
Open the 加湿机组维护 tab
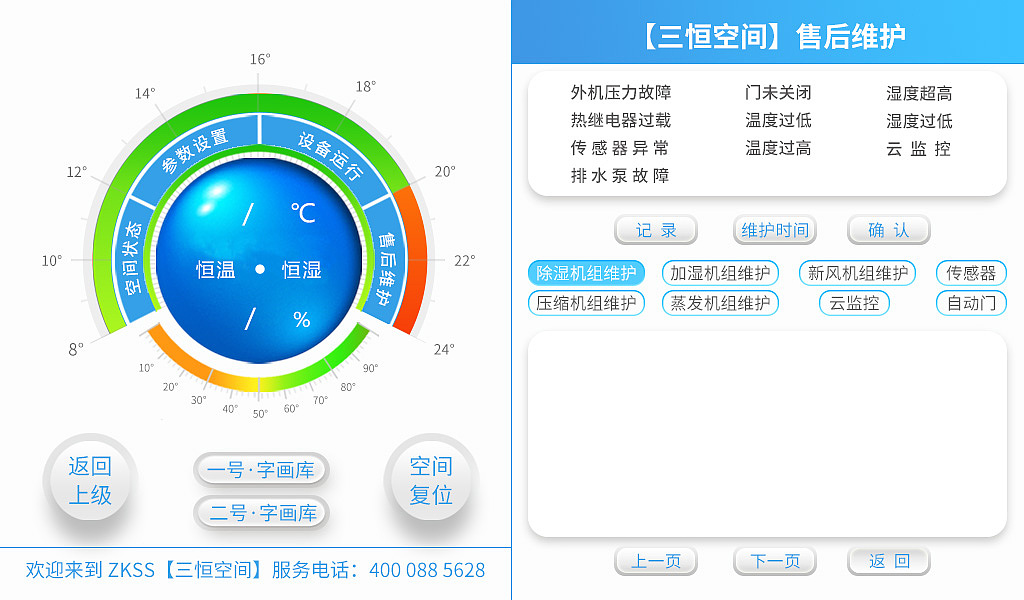click(x=720, y=272)
